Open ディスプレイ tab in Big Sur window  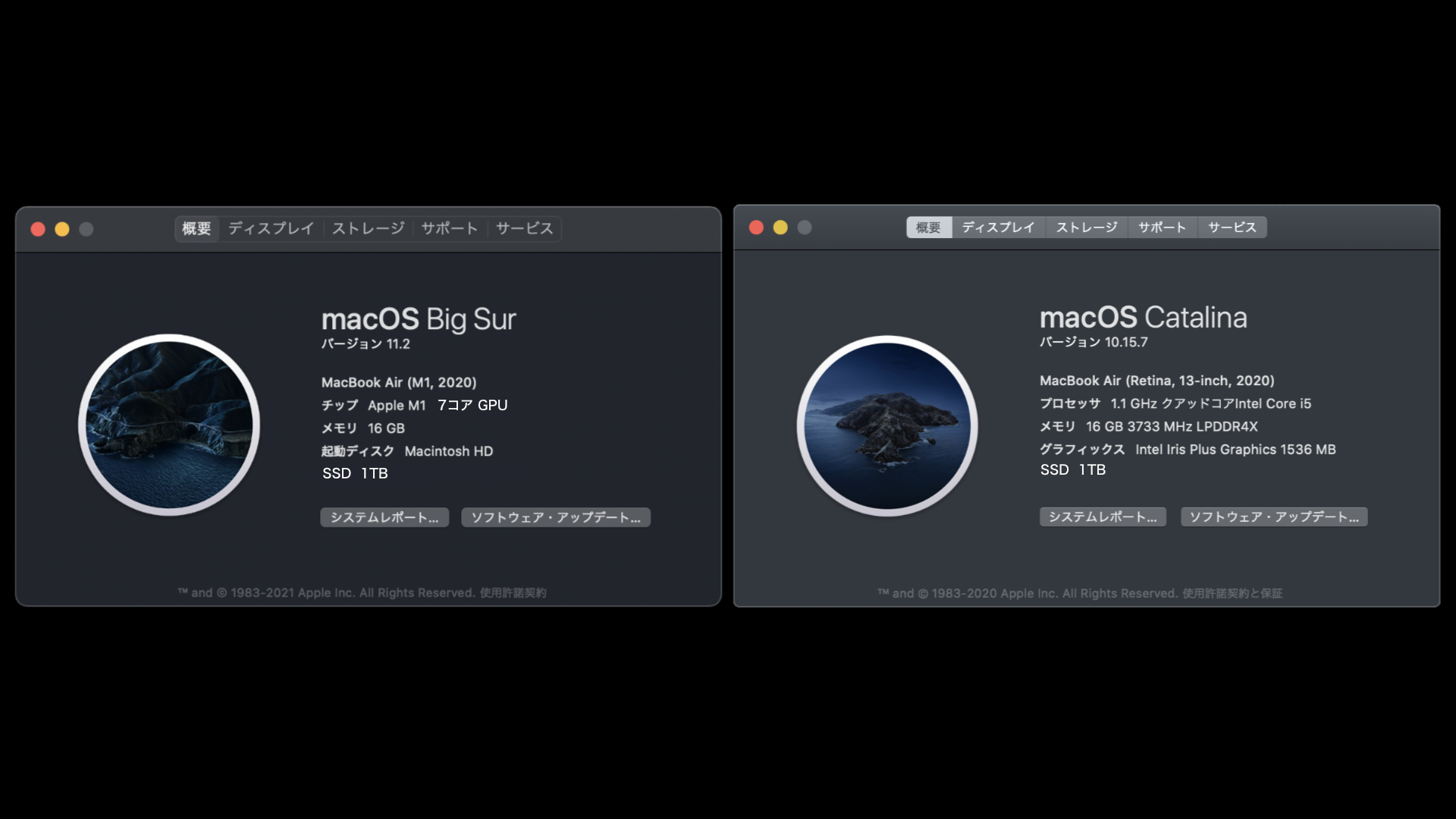click(x=271, y=228)
